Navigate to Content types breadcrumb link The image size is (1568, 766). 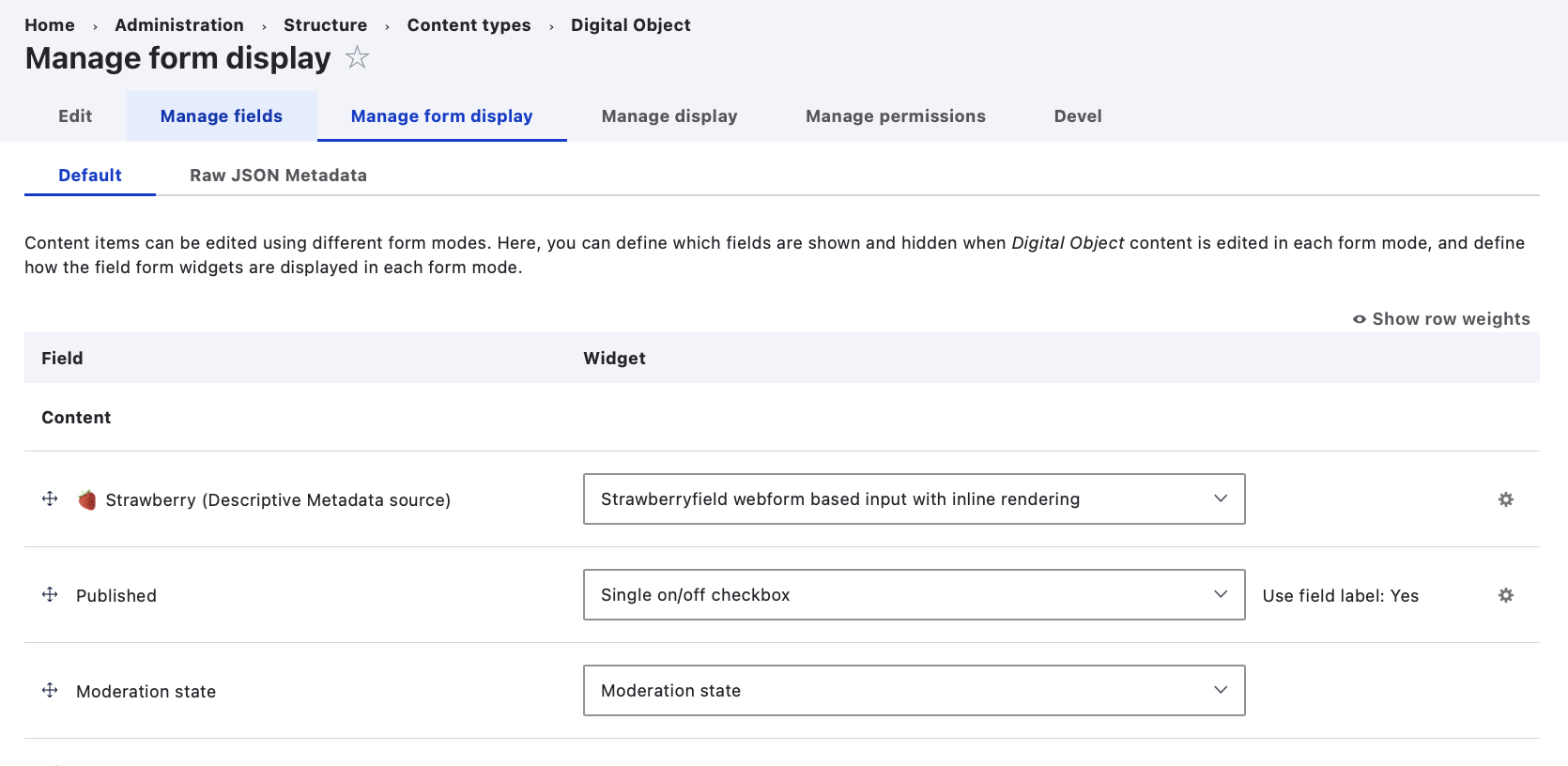click(x=469, y=25)
